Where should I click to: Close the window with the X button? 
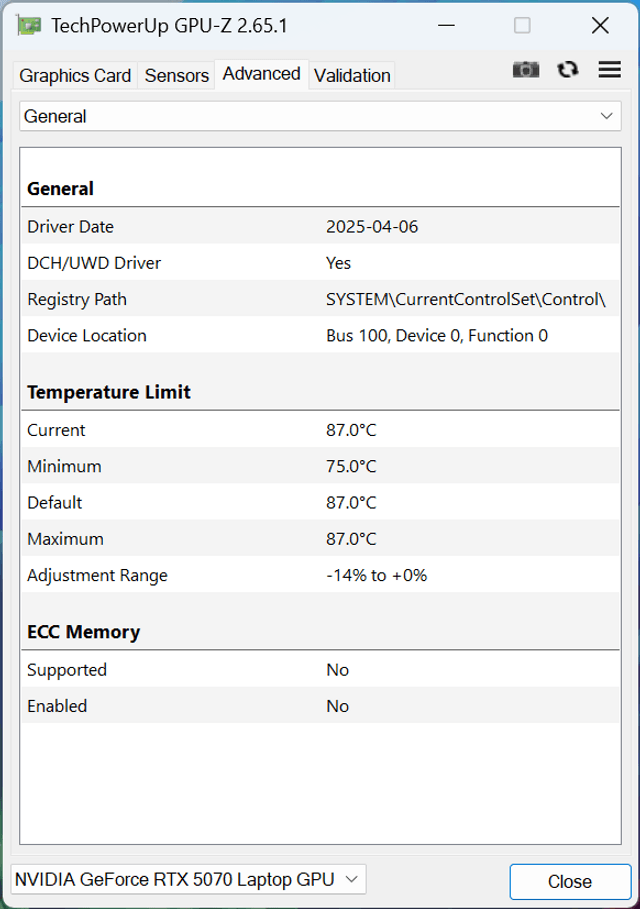[x=600, y=26]
